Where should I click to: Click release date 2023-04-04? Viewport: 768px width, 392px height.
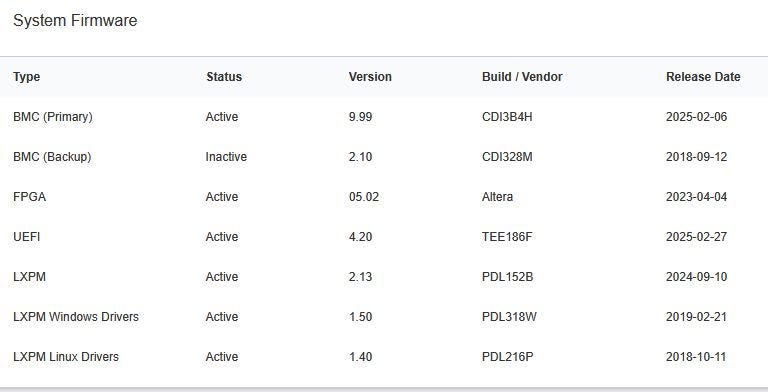tap(696, 197)
